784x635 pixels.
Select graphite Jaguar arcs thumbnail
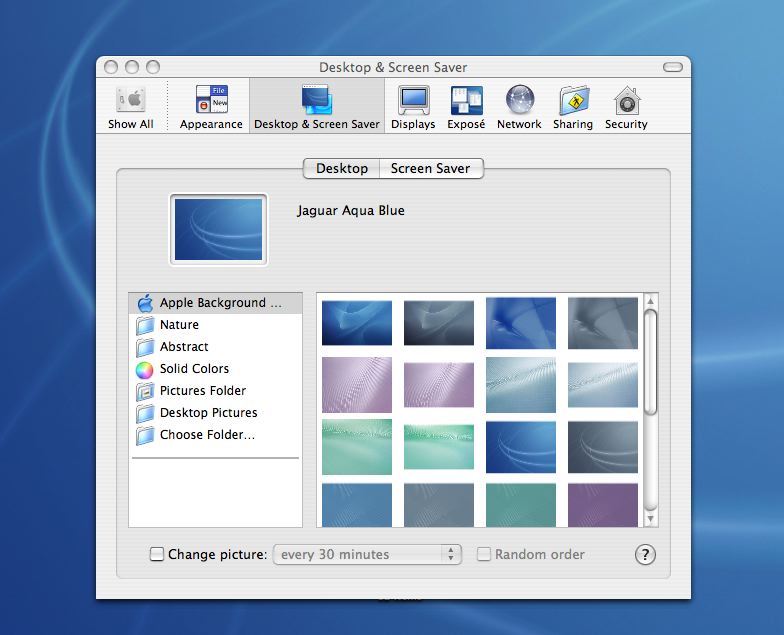coord(603,447)
